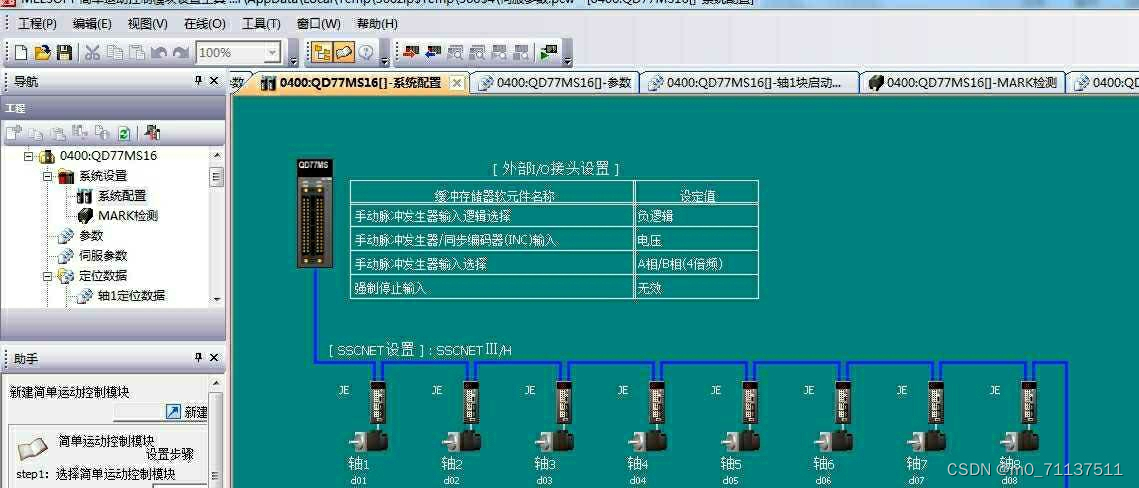Click 负逻辑 setting value cell
The height and width of the screenshot is (488, 1139).
point(697,216)
